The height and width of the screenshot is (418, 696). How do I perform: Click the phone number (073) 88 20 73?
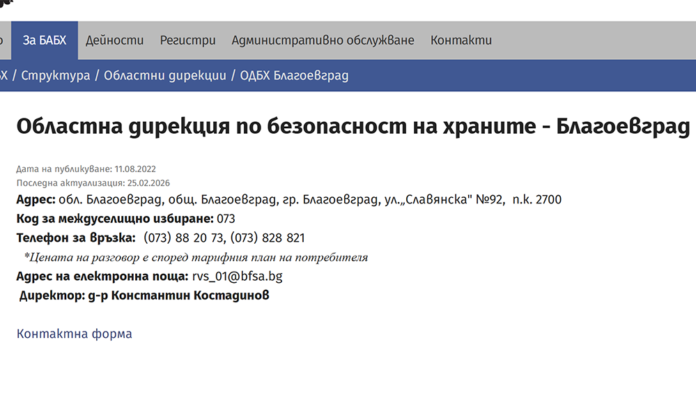[184, 238]
